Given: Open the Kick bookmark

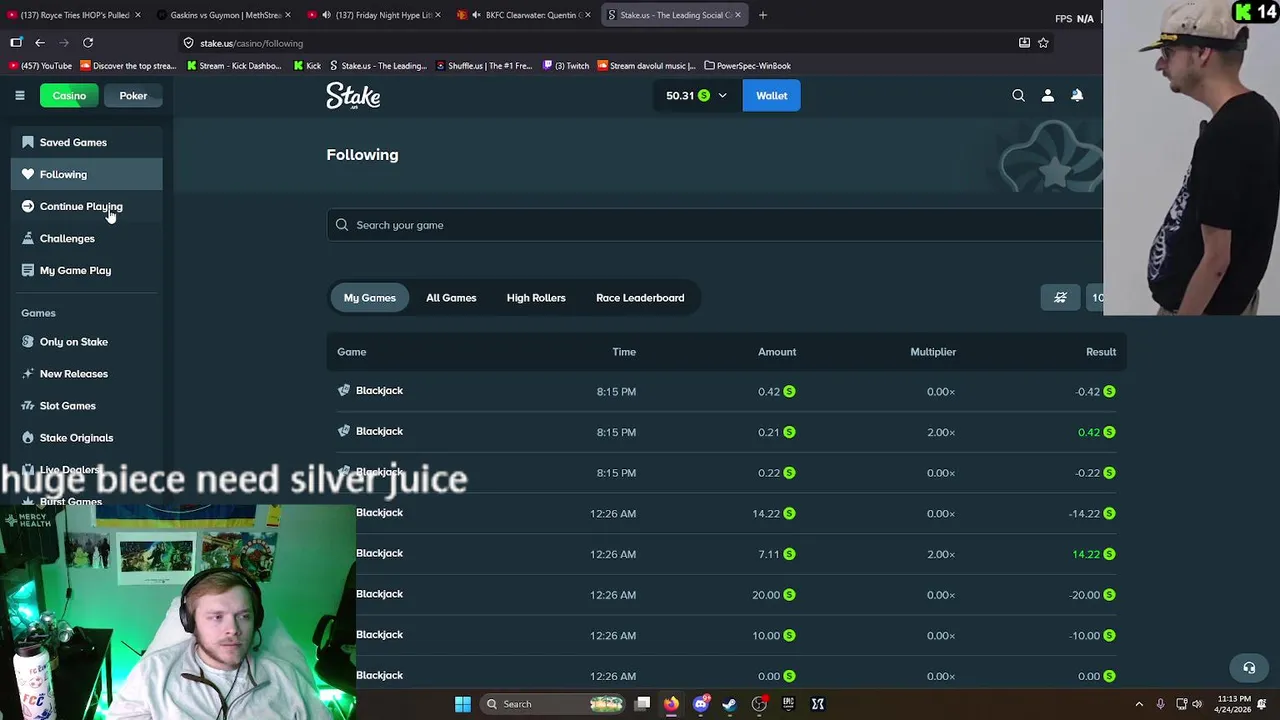Looking at the screenshot, I should pyautogui.click(x=308, y=66).
